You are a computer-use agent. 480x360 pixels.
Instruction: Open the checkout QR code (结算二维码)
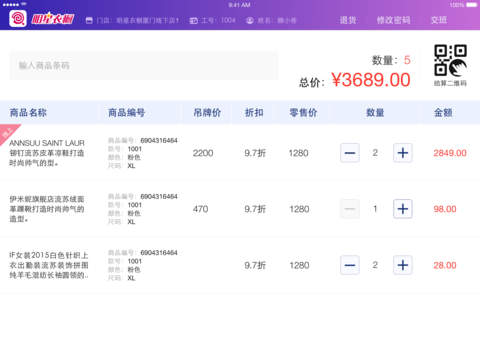pyautogui.click(x=450, y=65)
